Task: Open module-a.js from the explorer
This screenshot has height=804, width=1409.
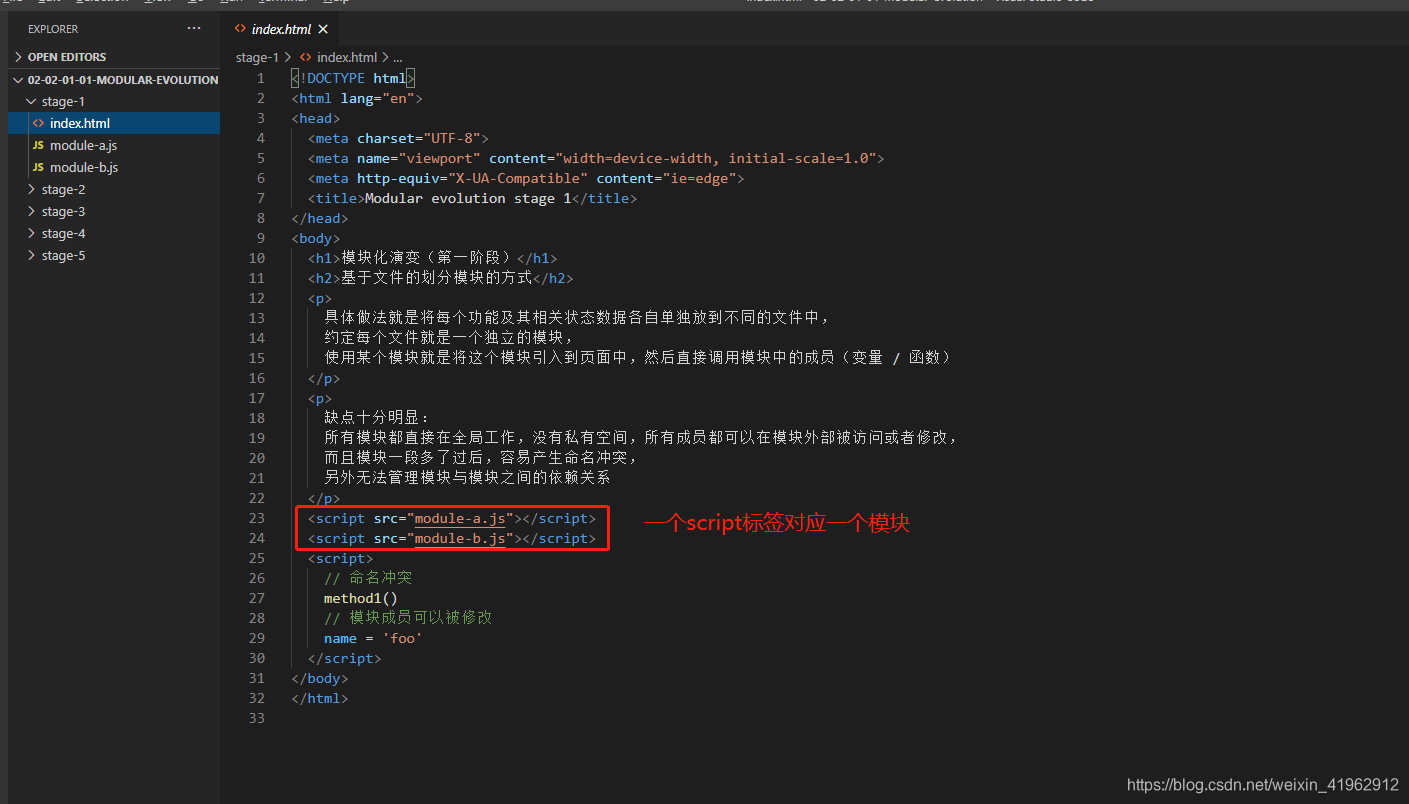Action: 113,145
